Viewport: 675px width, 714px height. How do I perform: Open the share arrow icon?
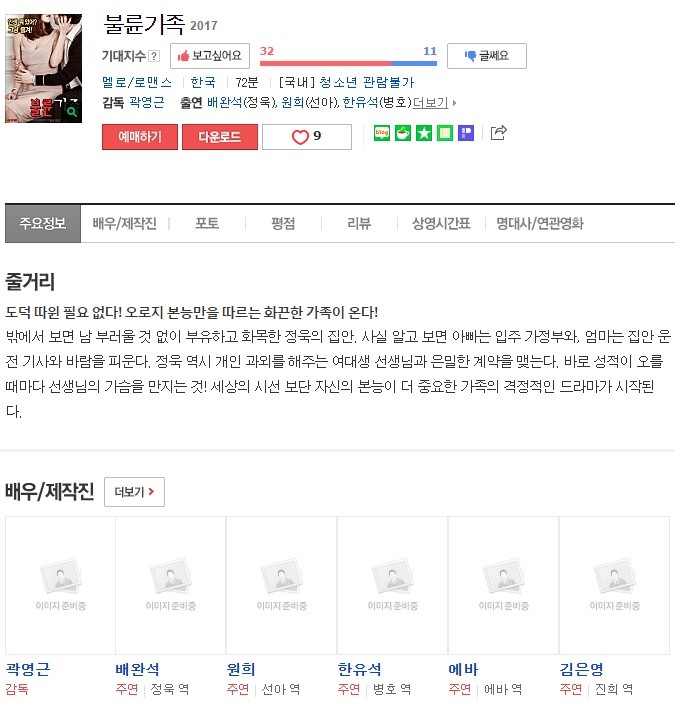[x=498, y=133]
